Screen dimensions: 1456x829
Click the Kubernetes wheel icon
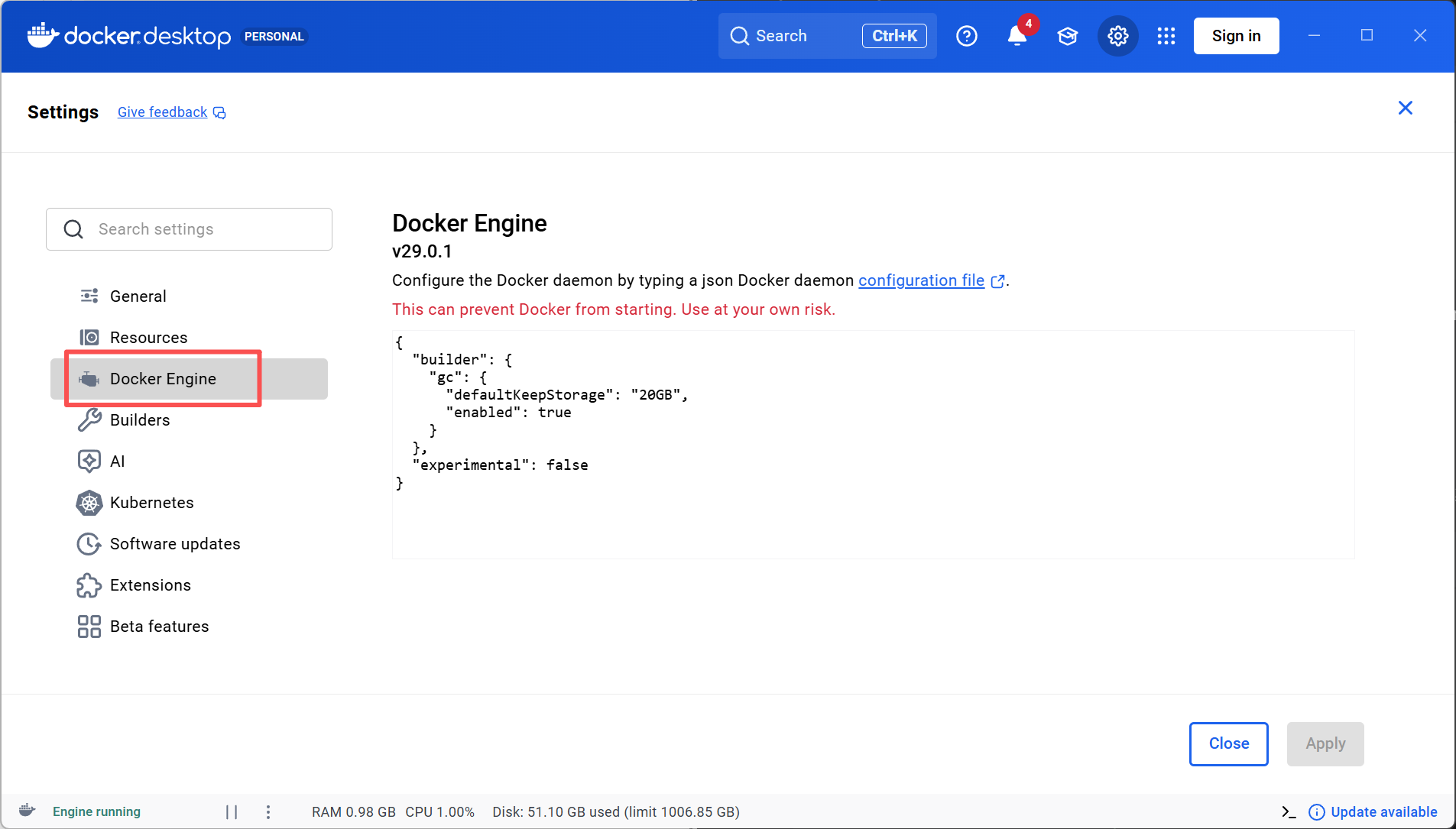89,502
